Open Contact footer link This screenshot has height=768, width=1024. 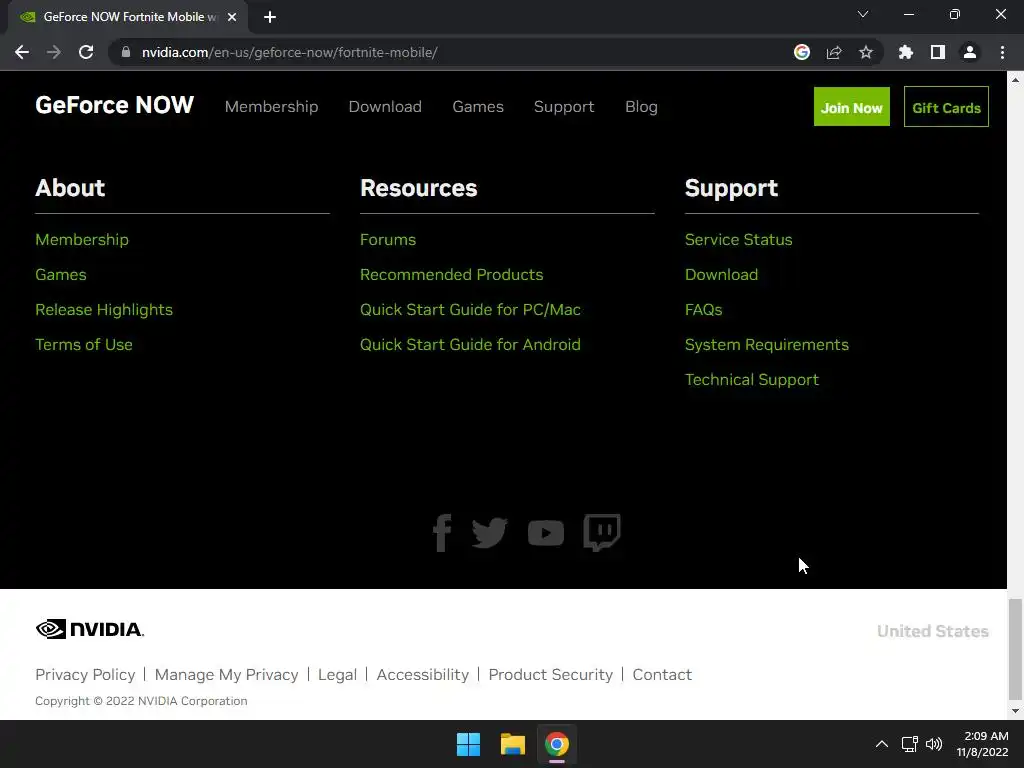662,675
